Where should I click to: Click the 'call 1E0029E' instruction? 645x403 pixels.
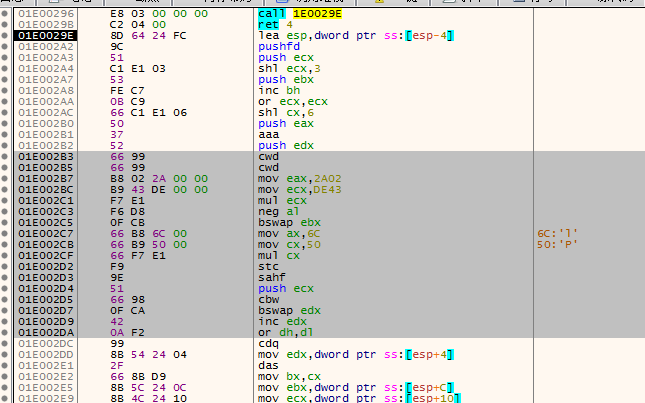click(300, 14)
